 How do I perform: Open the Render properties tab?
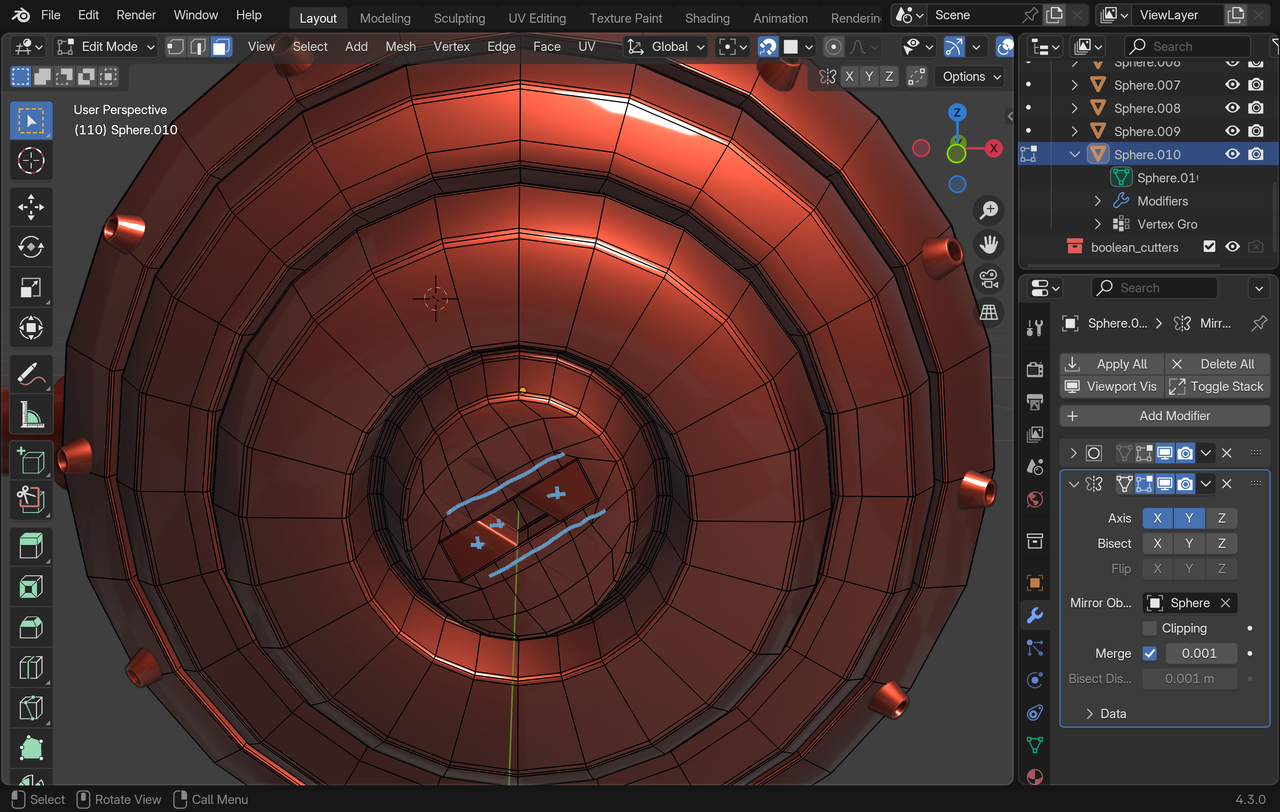[1035, 370]
